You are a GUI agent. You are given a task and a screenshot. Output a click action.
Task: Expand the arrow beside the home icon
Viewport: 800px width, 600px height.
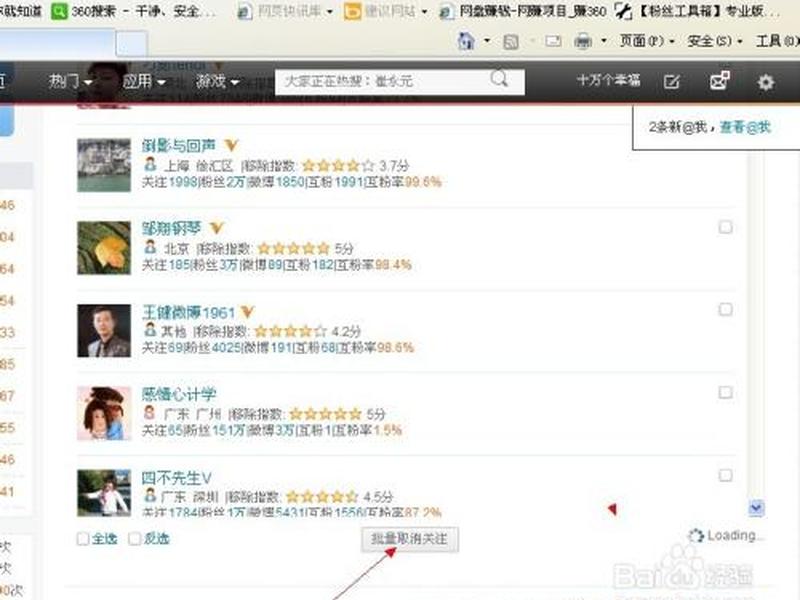pos(486,41)
